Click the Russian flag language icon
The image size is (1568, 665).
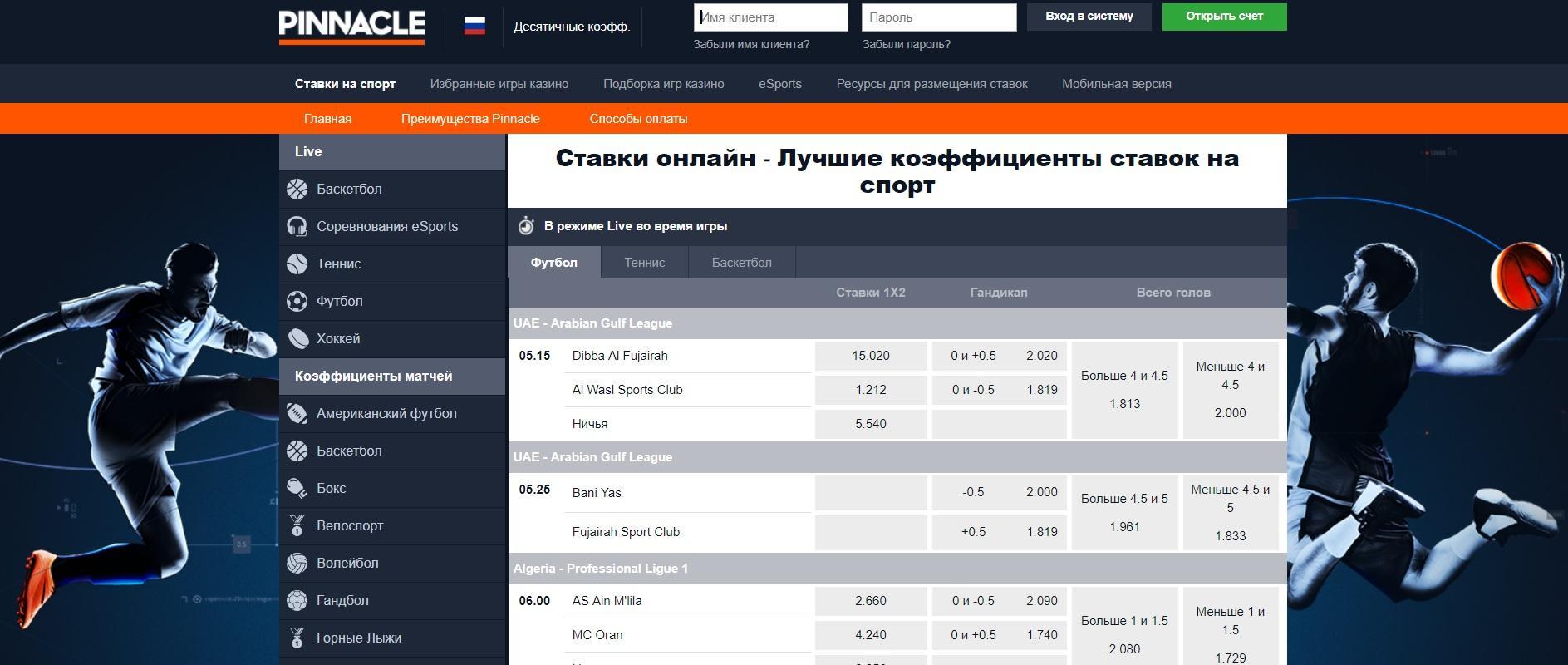click(474, 27)
